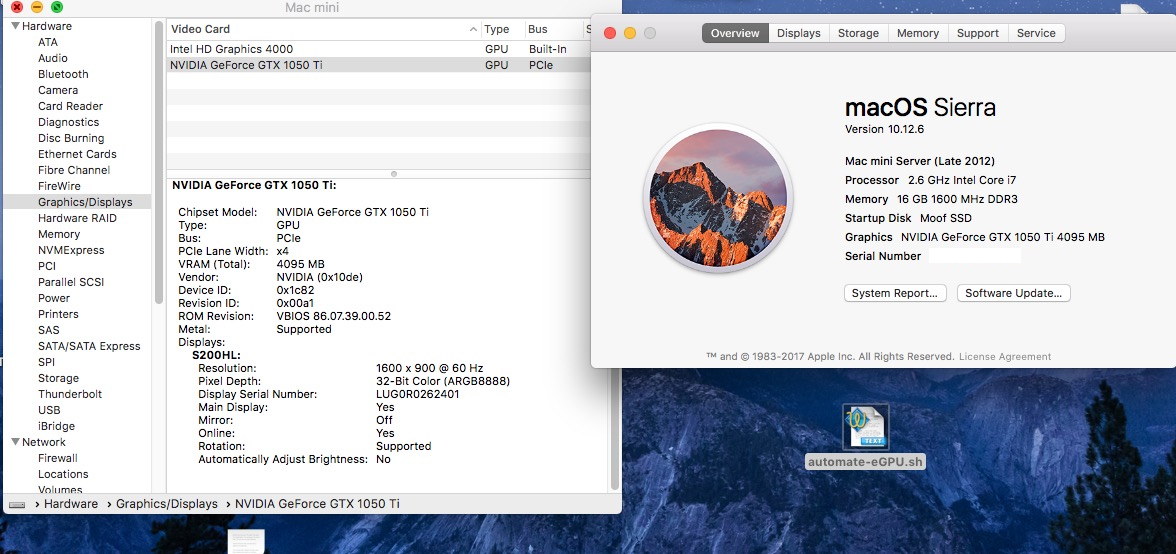Select PCI in sidebar
Viewport: 1176px width, 554px height.
click(x=46, y=266)
